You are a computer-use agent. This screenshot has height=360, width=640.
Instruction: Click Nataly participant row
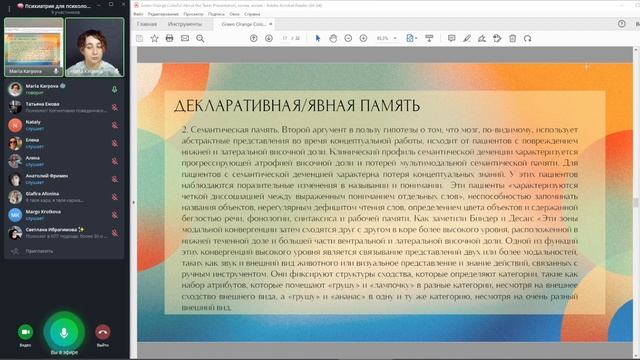tap(64, 125)
